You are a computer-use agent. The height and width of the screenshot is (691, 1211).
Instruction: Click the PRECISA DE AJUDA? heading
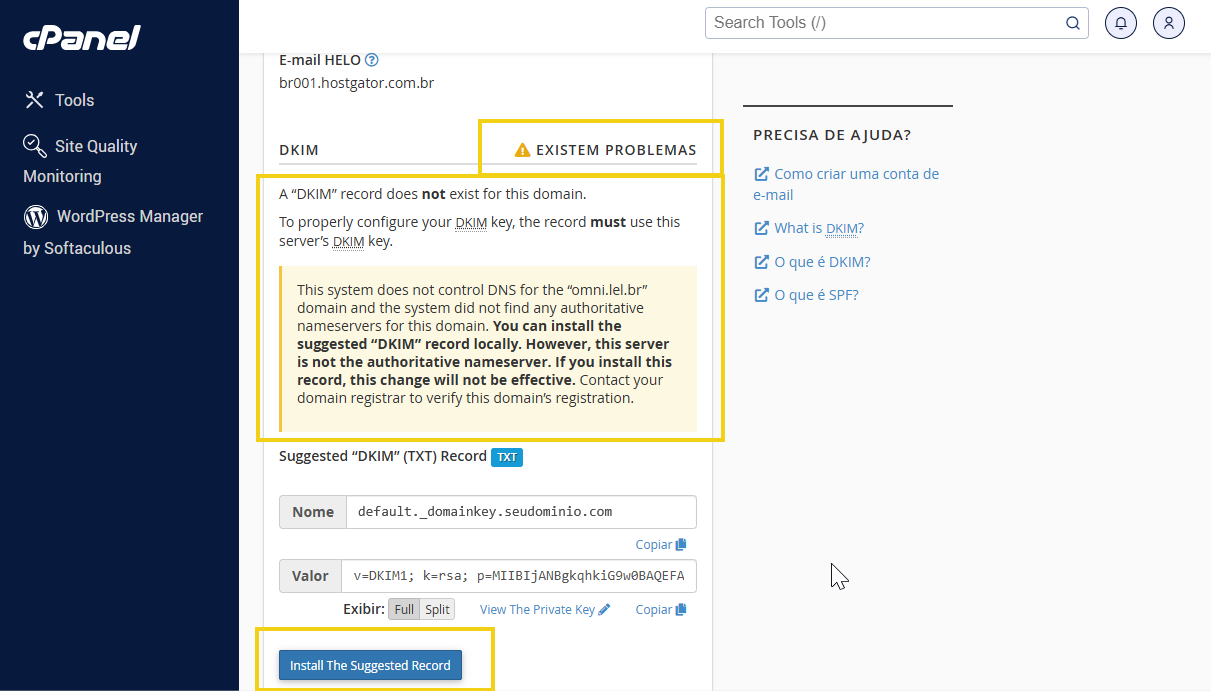click(x=832, y=135)
